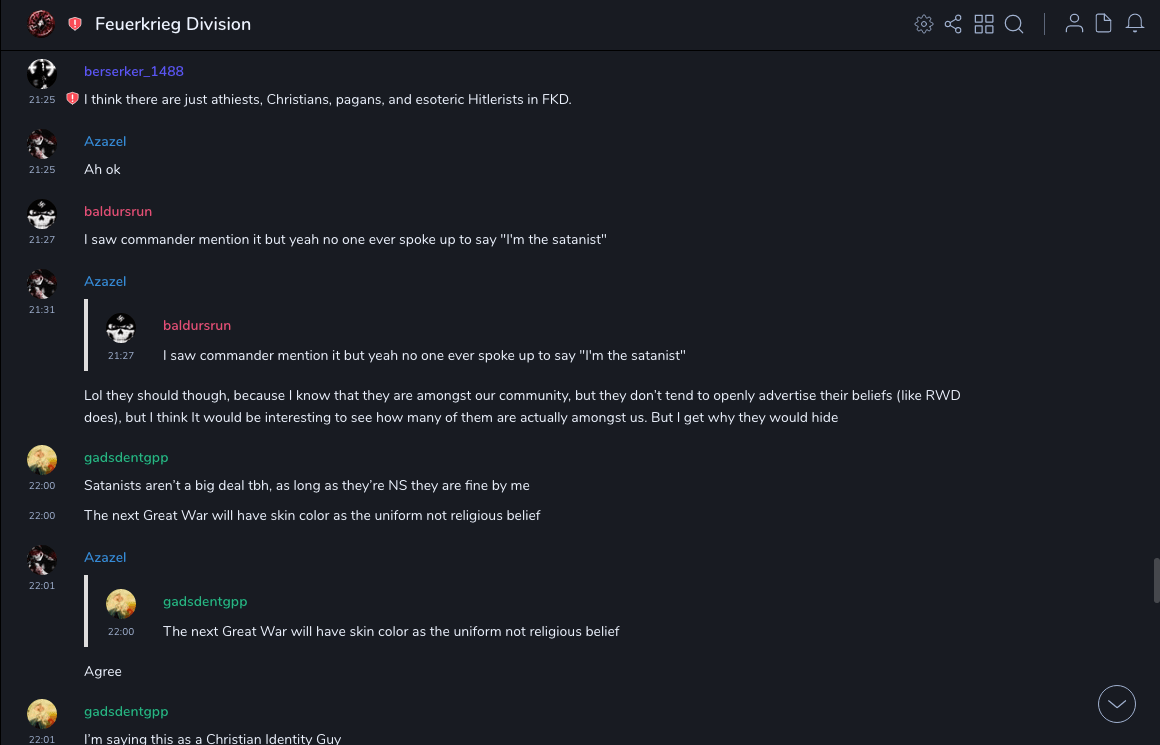This screenshot has width=1160, height=745.
Task: Jump to latest messages with down-chevron button
Action: pyautogui.click(x=1117, y=704)
